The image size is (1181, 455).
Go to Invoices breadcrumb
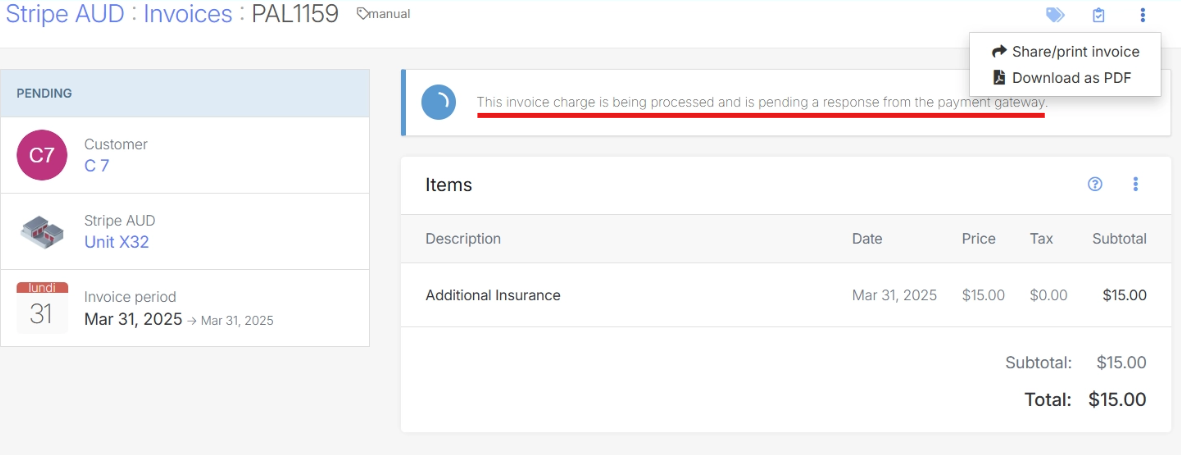click(188, 13)
